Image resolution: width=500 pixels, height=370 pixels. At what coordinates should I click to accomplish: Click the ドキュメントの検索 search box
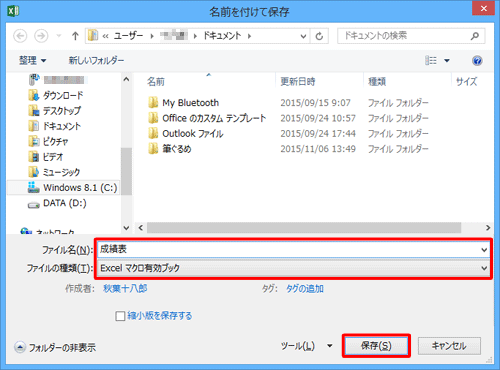[x=411, y=36]
